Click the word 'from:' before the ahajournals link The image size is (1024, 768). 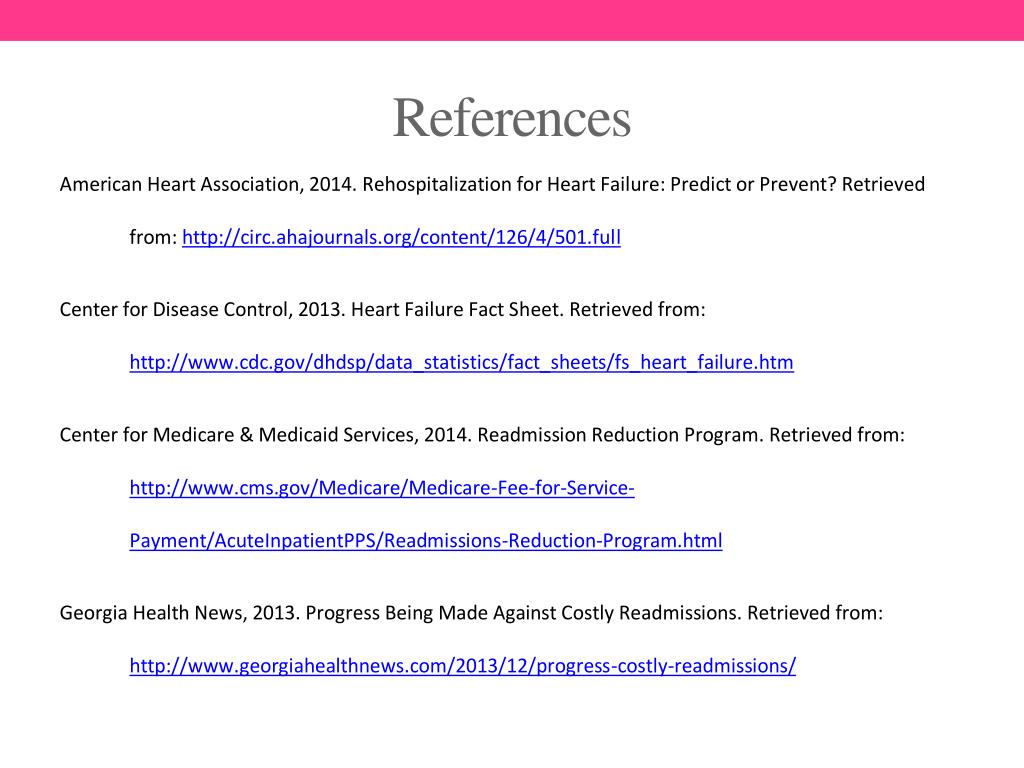153,237
